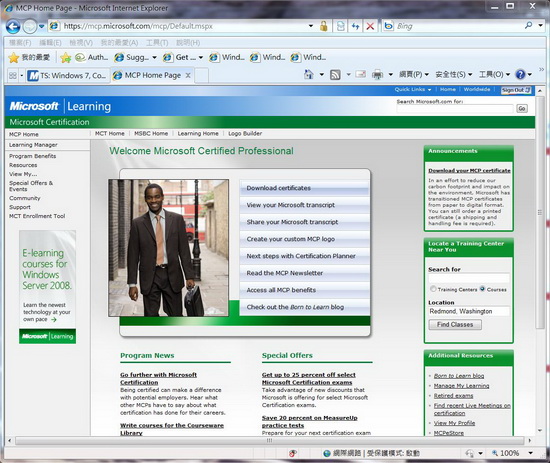Click the RSS feeds icon
The image size is (550, 463).
335,74
